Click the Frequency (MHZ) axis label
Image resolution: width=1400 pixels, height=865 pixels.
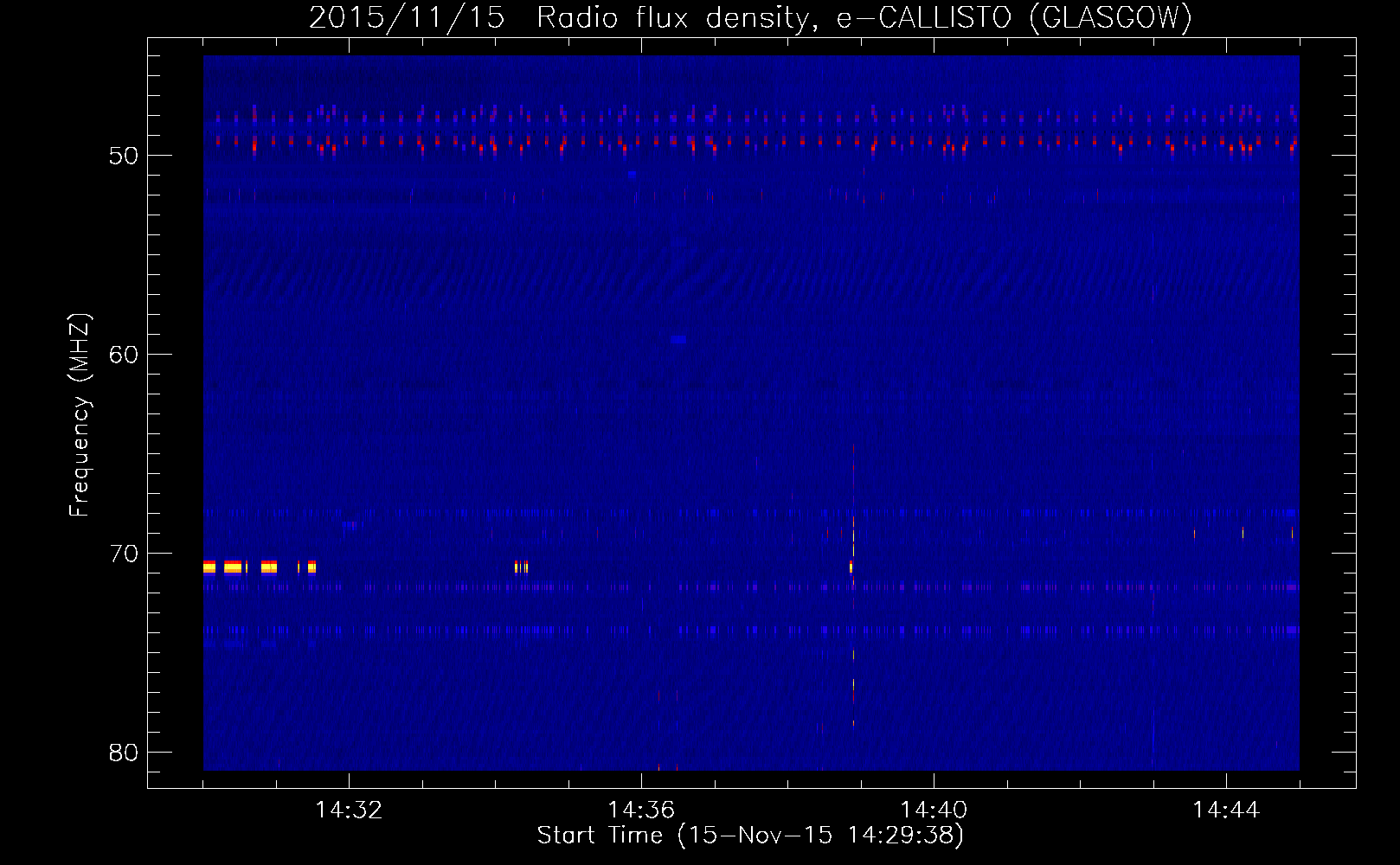(79, 415)
